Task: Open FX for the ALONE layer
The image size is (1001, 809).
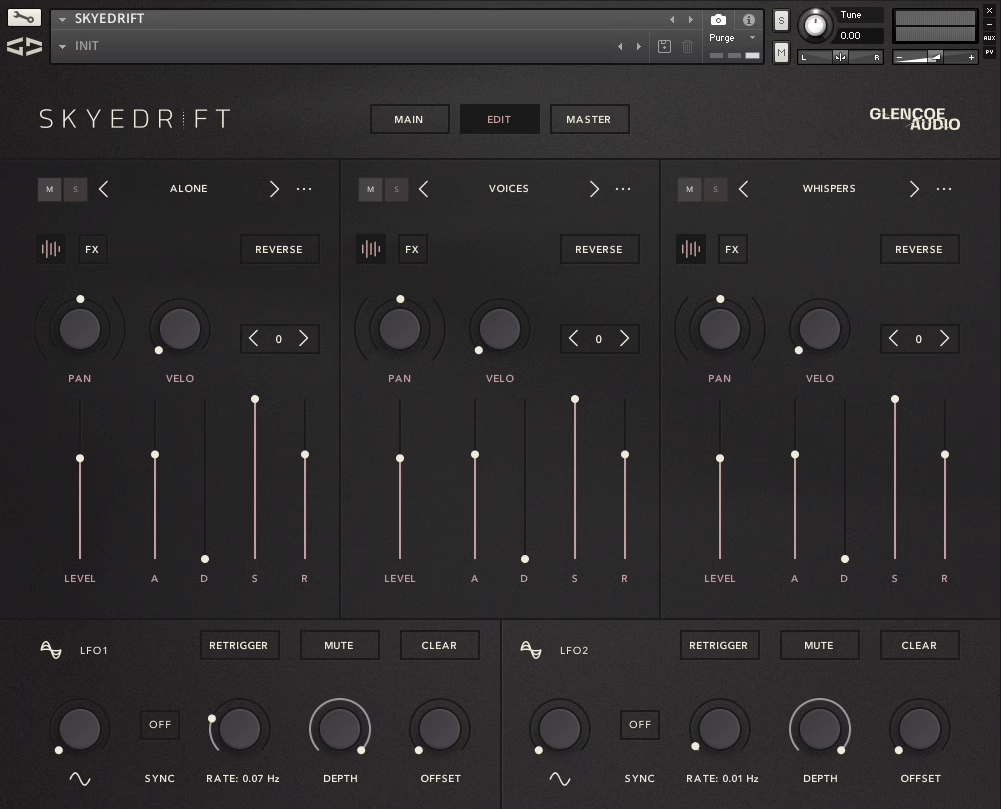Action: point(92,249)
